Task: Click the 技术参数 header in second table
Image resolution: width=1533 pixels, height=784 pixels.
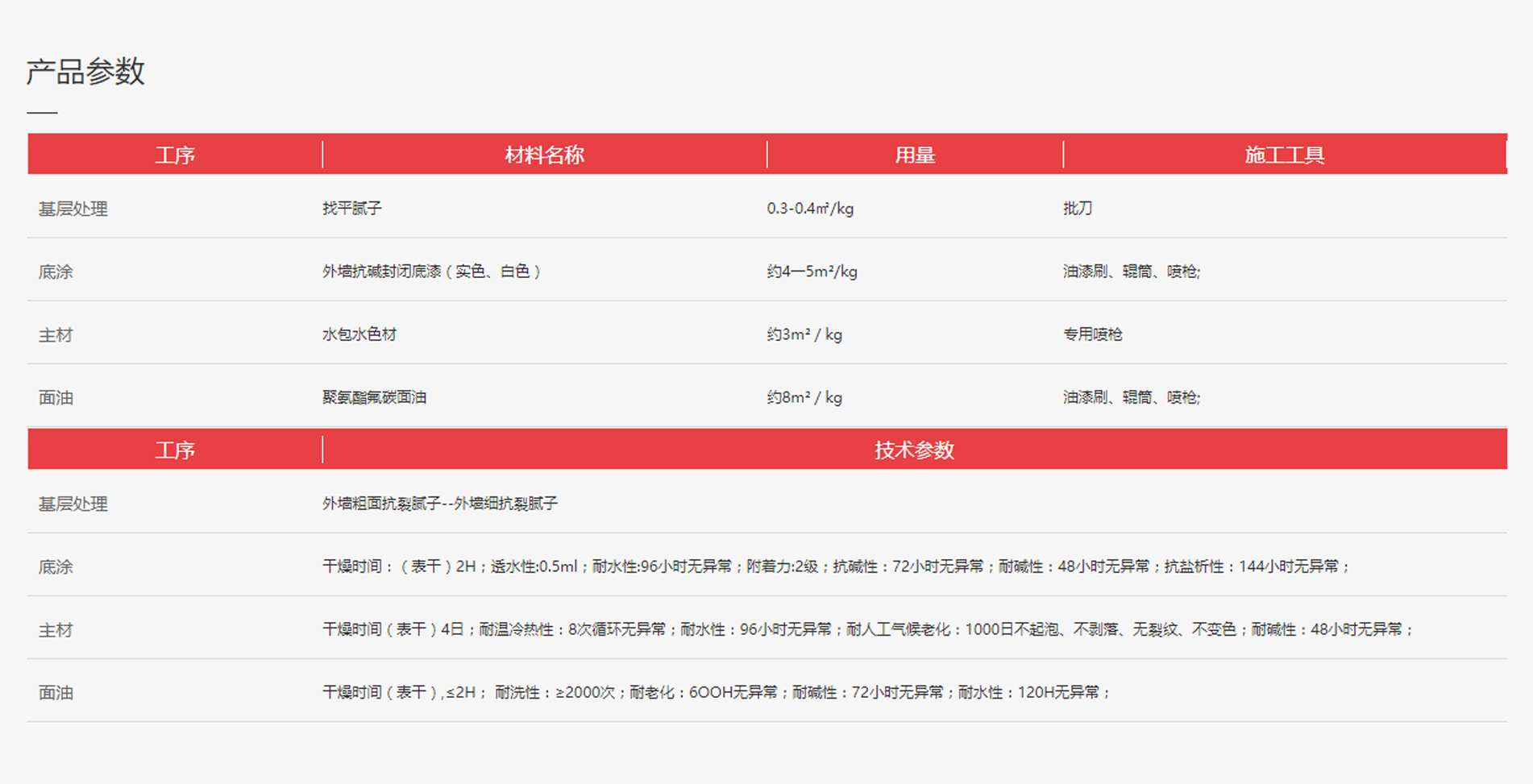Action: click(914, 450)
